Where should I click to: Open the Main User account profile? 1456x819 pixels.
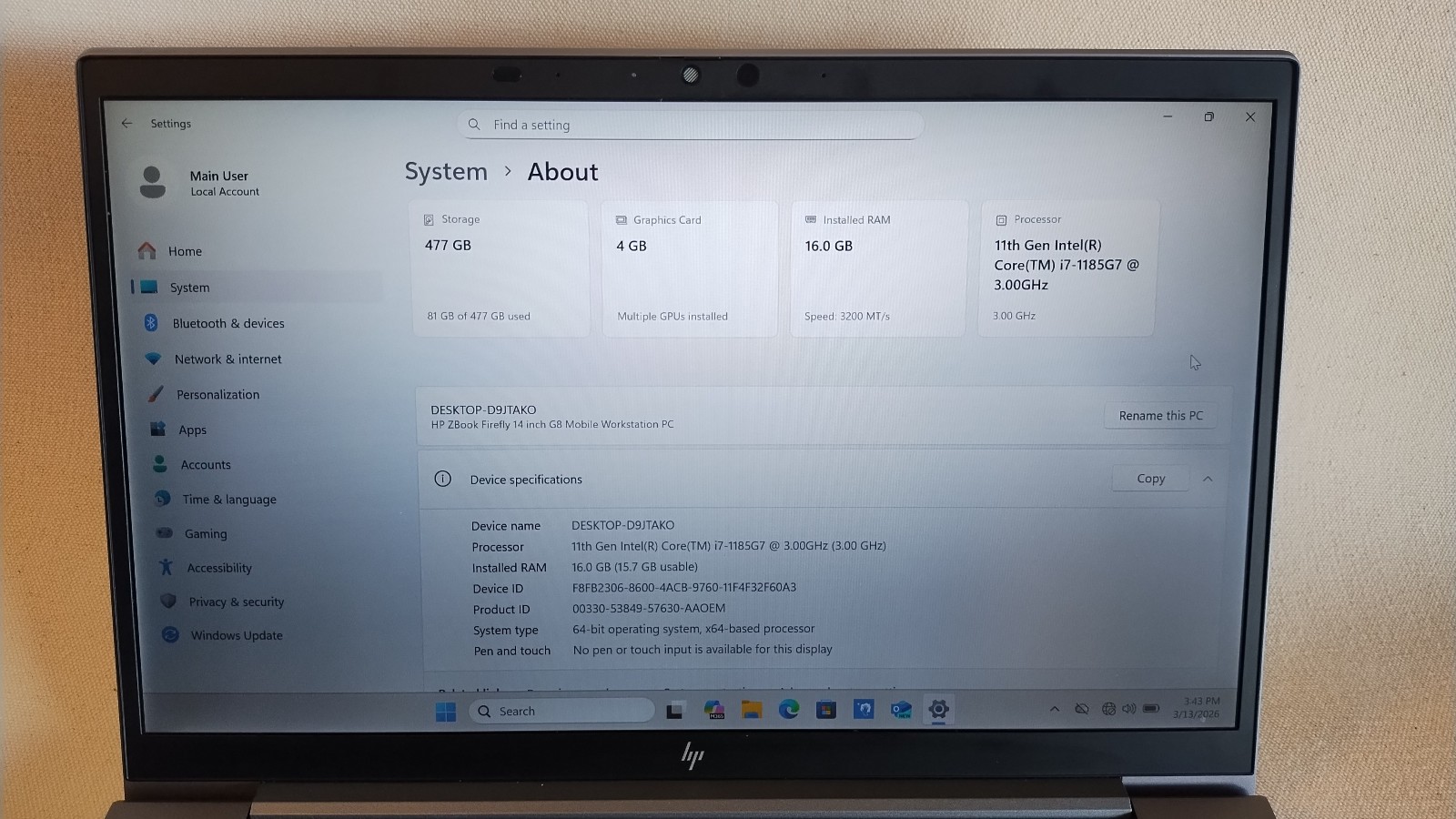point(200,182)
